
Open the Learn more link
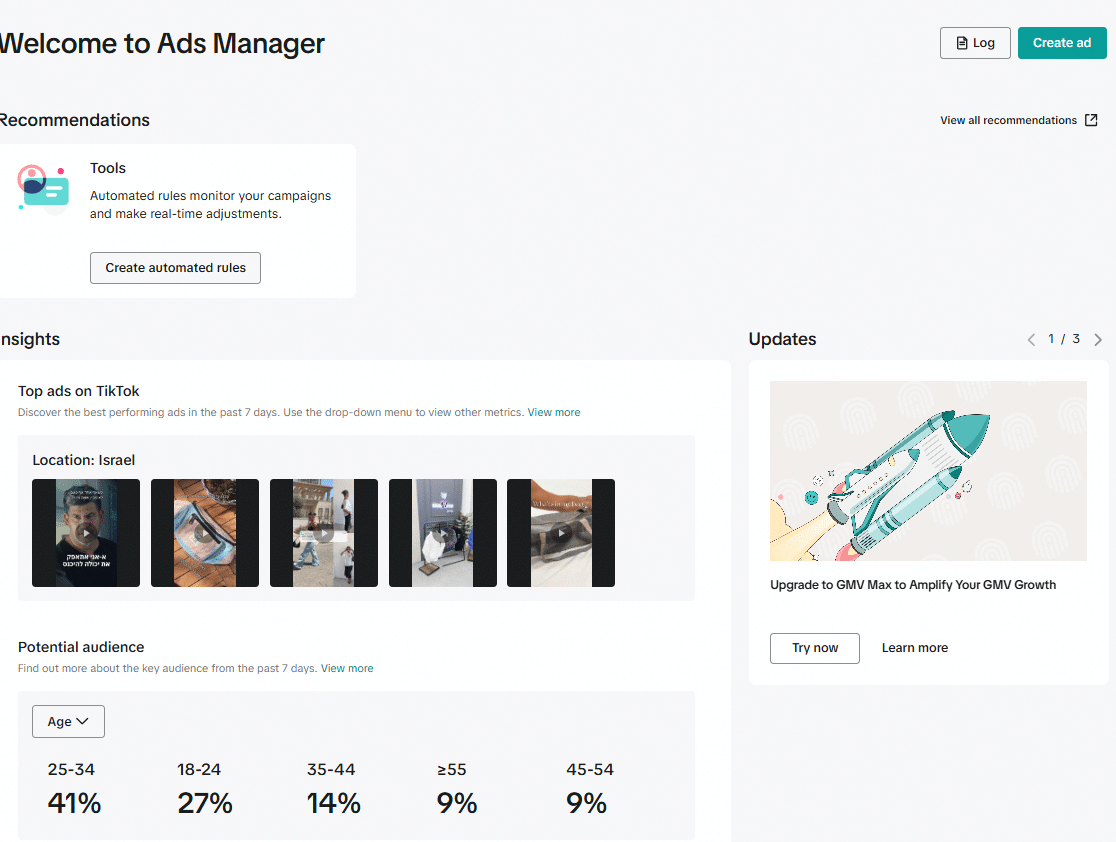(914, 648)
